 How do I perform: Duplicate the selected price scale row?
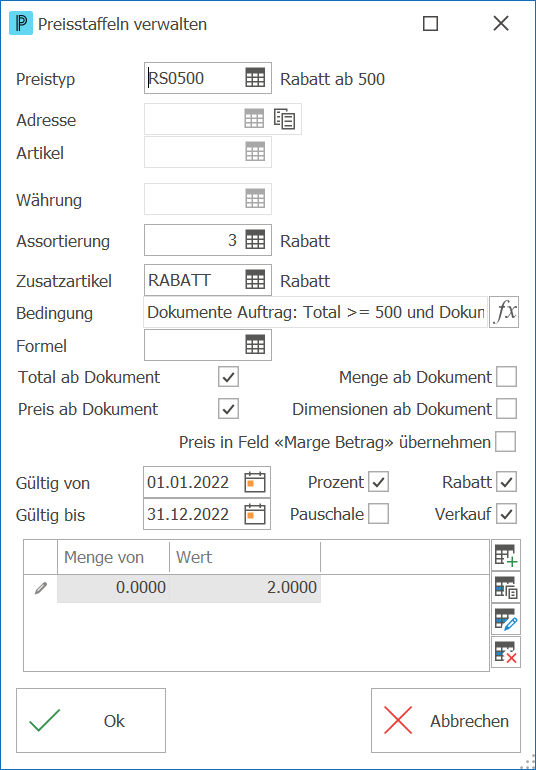point(506,588)
